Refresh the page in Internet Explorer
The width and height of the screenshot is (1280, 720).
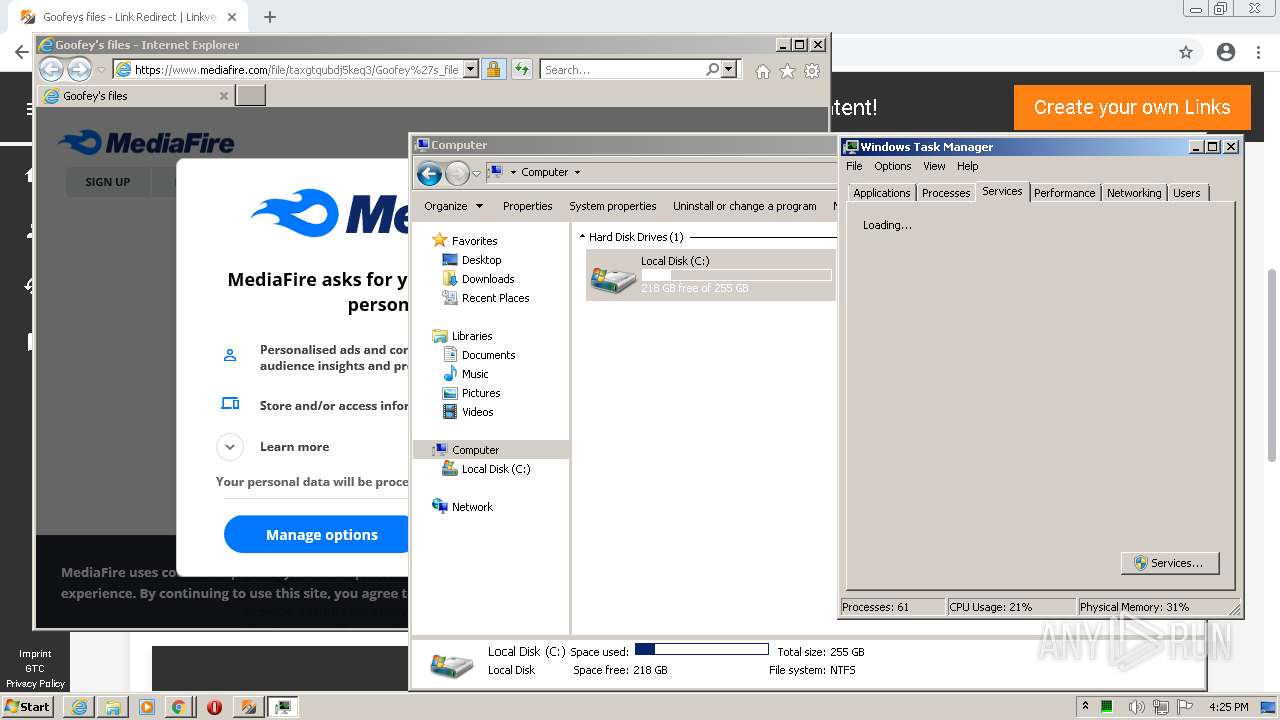(x=522, y=70)
